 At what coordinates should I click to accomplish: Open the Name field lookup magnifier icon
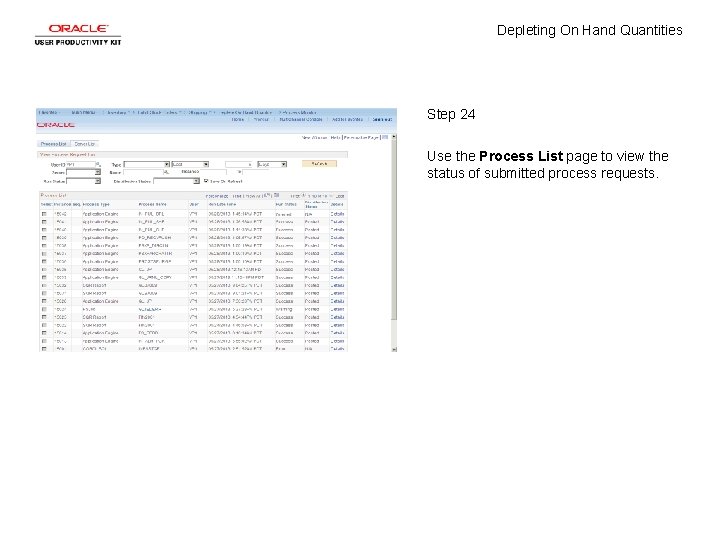[166, 172]
